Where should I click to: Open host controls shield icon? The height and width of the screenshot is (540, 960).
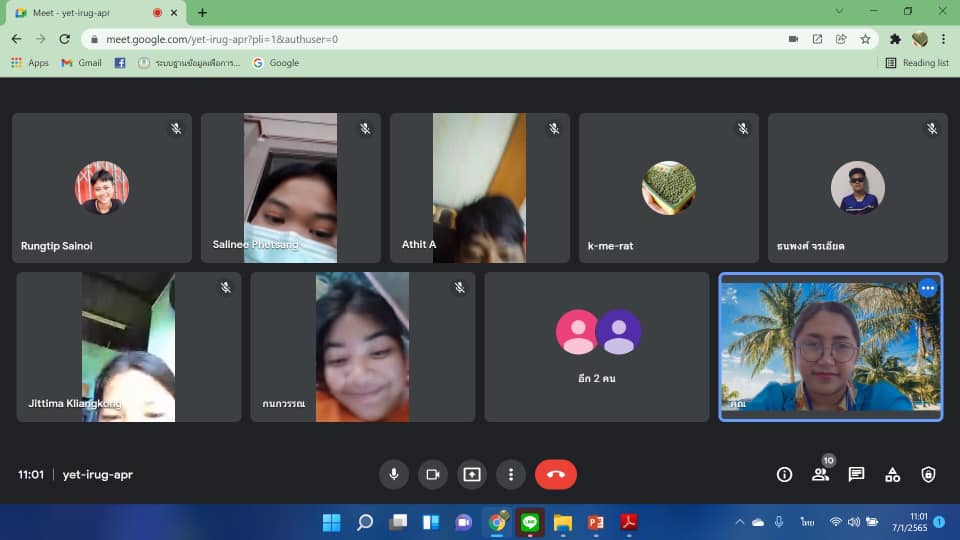(928, 475)
